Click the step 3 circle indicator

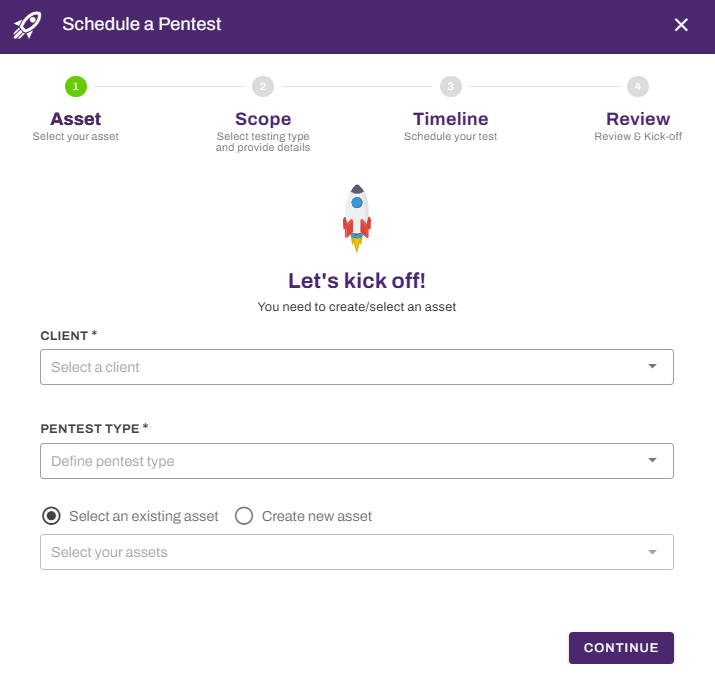click(450, 86)
